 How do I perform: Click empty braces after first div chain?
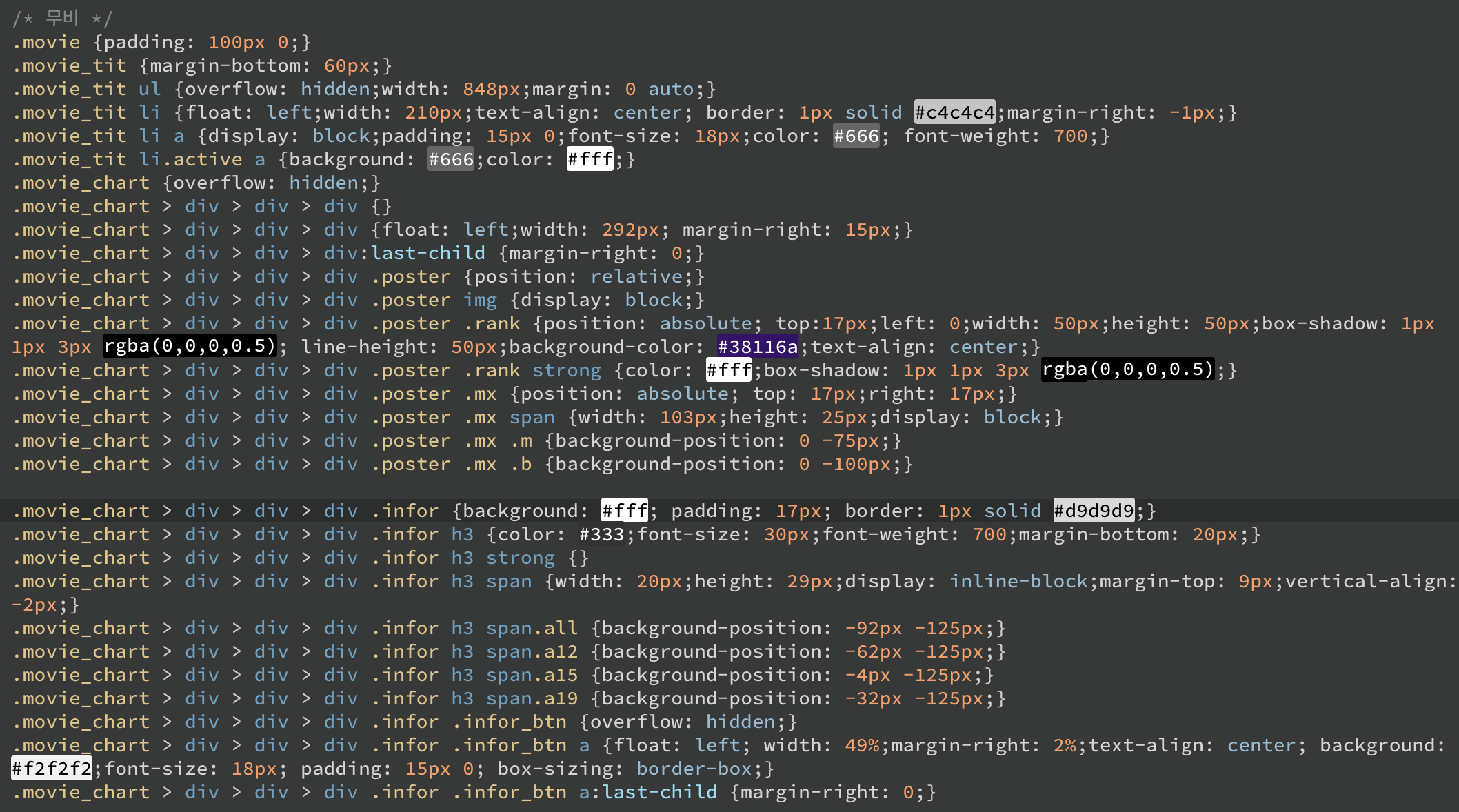(x=381, y=206)
